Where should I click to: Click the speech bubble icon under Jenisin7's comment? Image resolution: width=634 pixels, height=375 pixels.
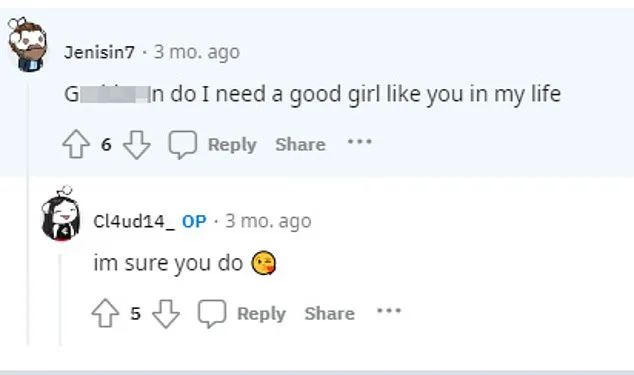183,144
